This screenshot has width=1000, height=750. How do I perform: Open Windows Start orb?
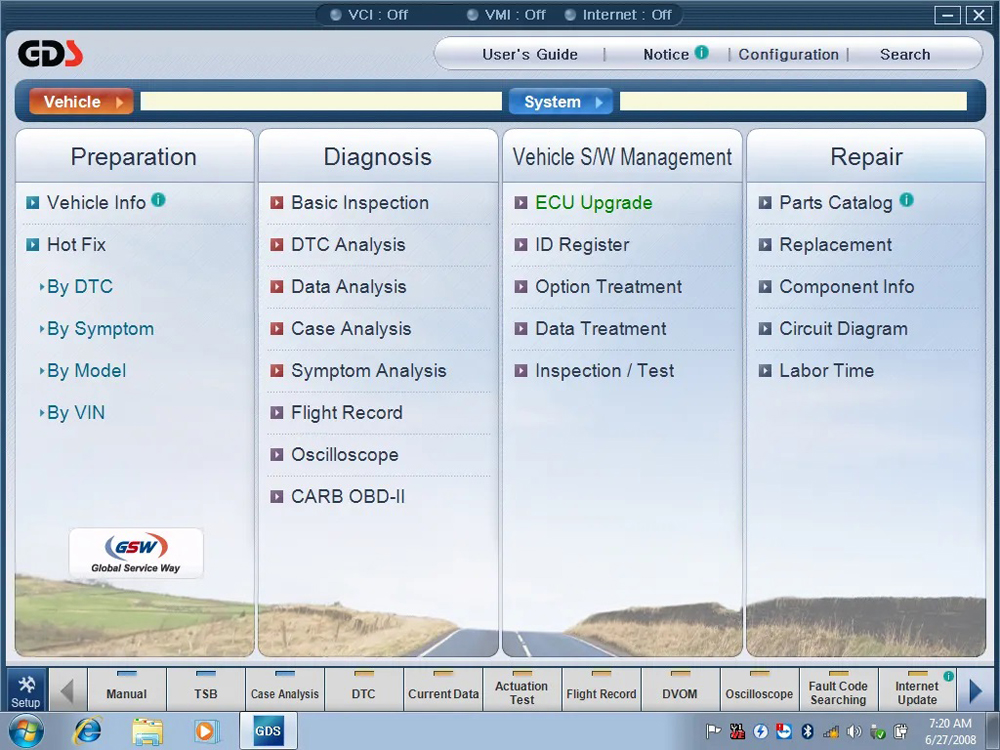26,731
